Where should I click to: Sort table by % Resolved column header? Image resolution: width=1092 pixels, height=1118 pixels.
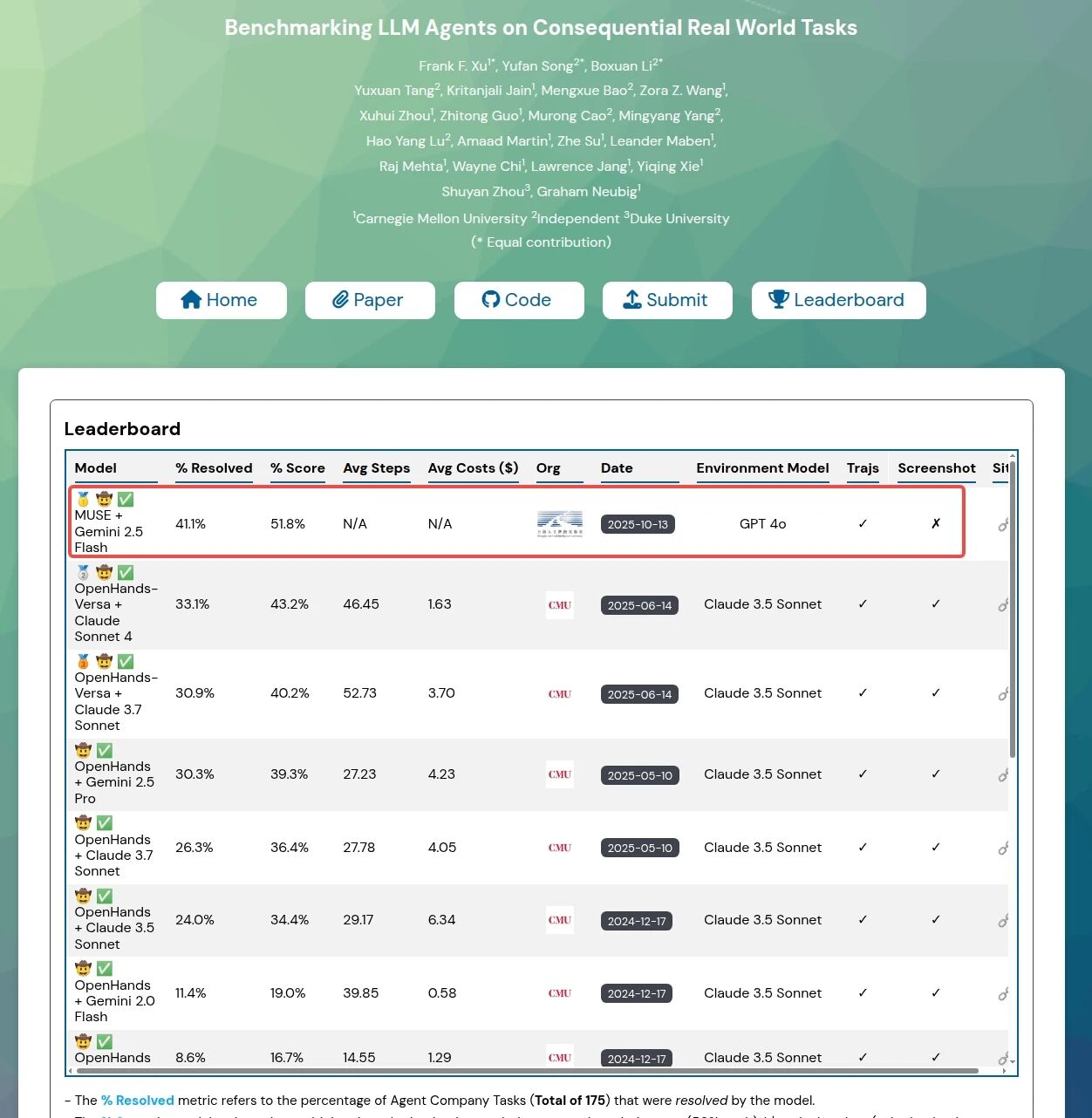click(214, 468)
